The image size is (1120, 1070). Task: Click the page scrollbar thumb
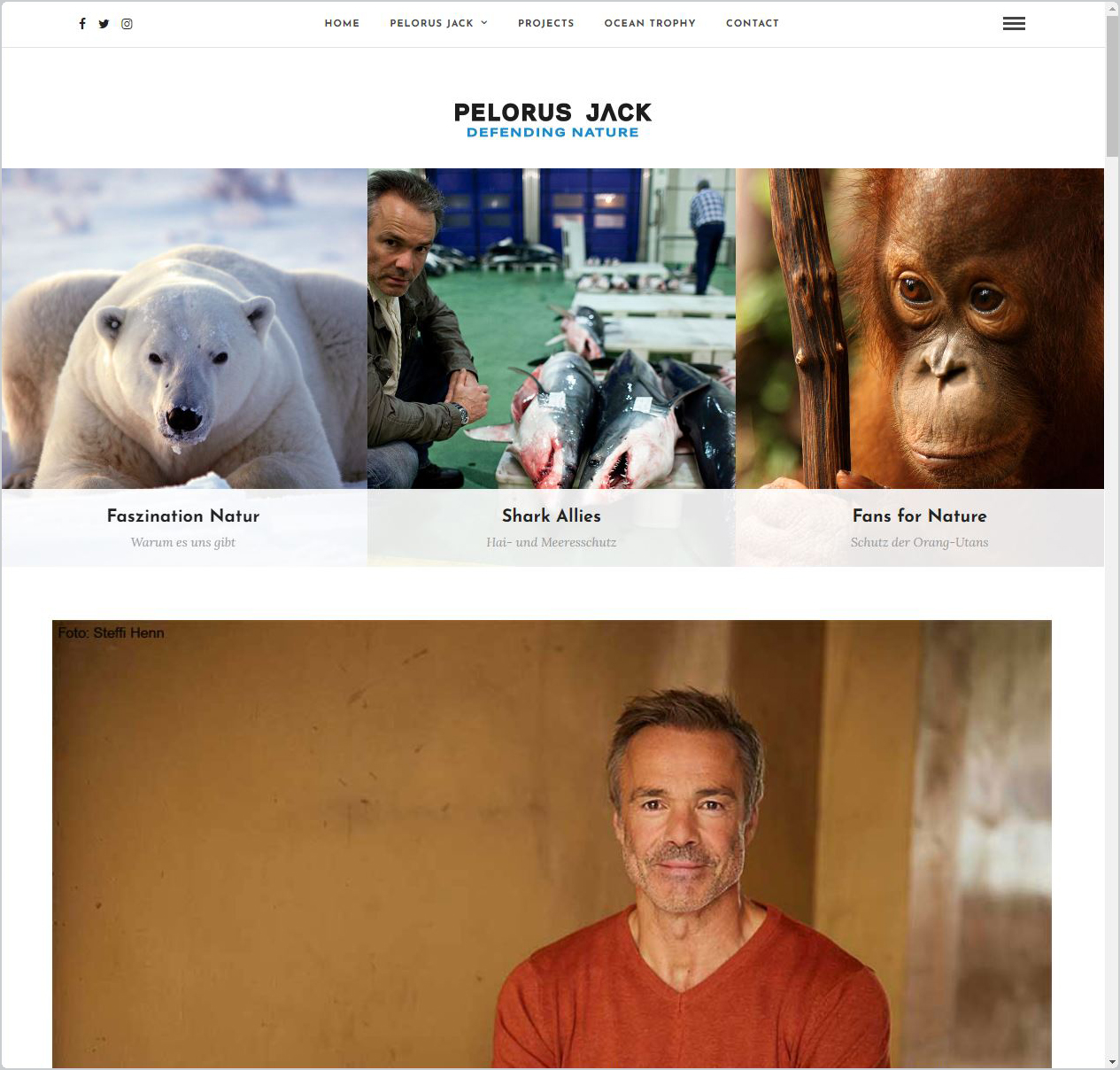click(1112, 88)
